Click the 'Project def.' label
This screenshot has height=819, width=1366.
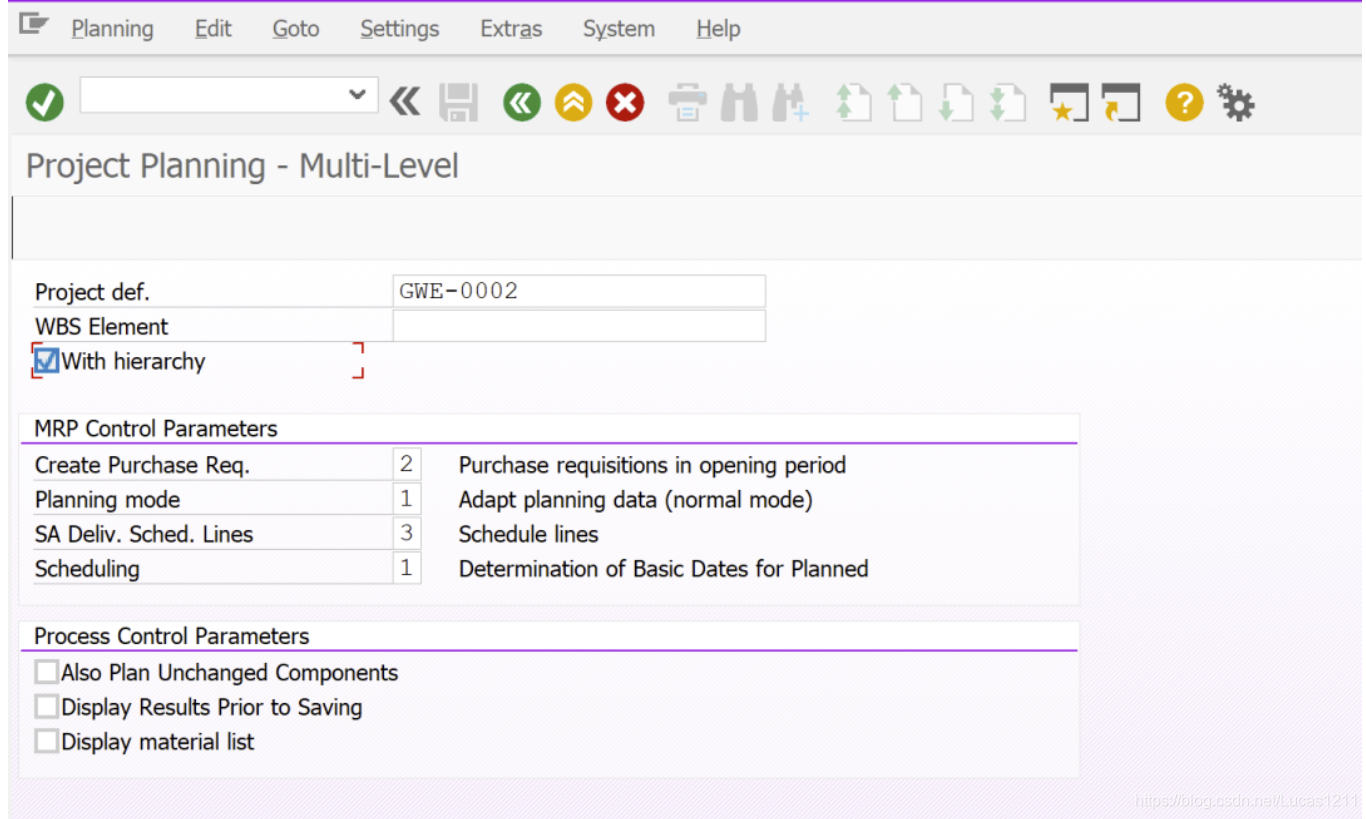click(x=92, y=292)
